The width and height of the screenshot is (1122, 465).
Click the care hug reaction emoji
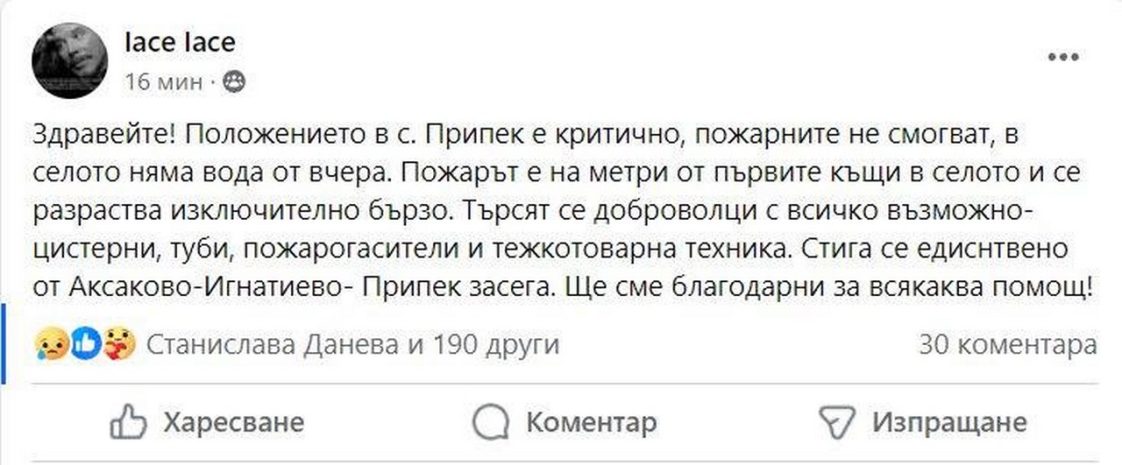pyautogui.click(x=120, y=345)
